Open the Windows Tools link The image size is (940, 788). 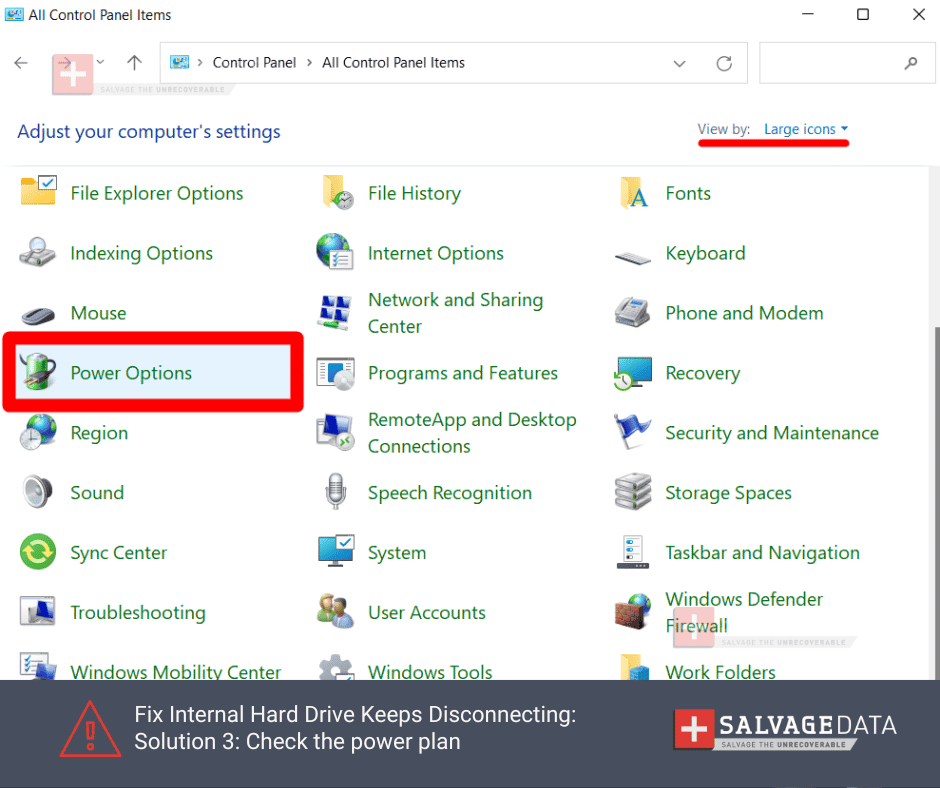click(x=430, y=671)
